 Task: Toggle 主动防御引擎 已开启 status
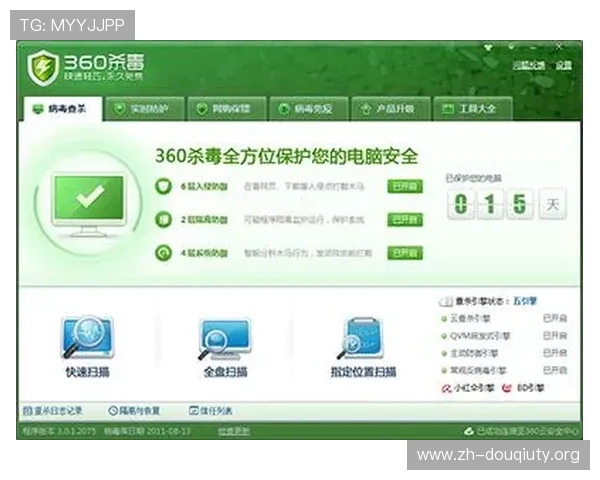click(x=555, y=353)
